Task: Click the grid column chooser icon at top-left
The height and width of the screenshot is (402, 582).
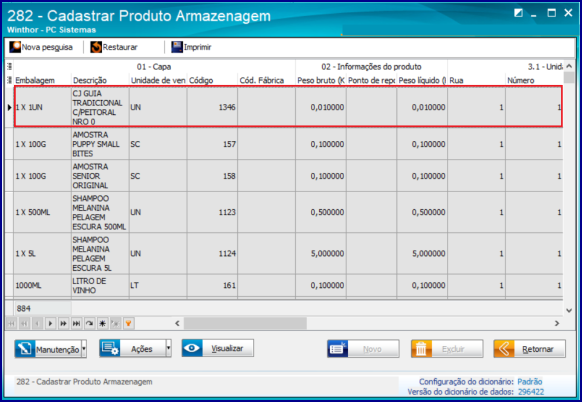Action: (9, 67)
